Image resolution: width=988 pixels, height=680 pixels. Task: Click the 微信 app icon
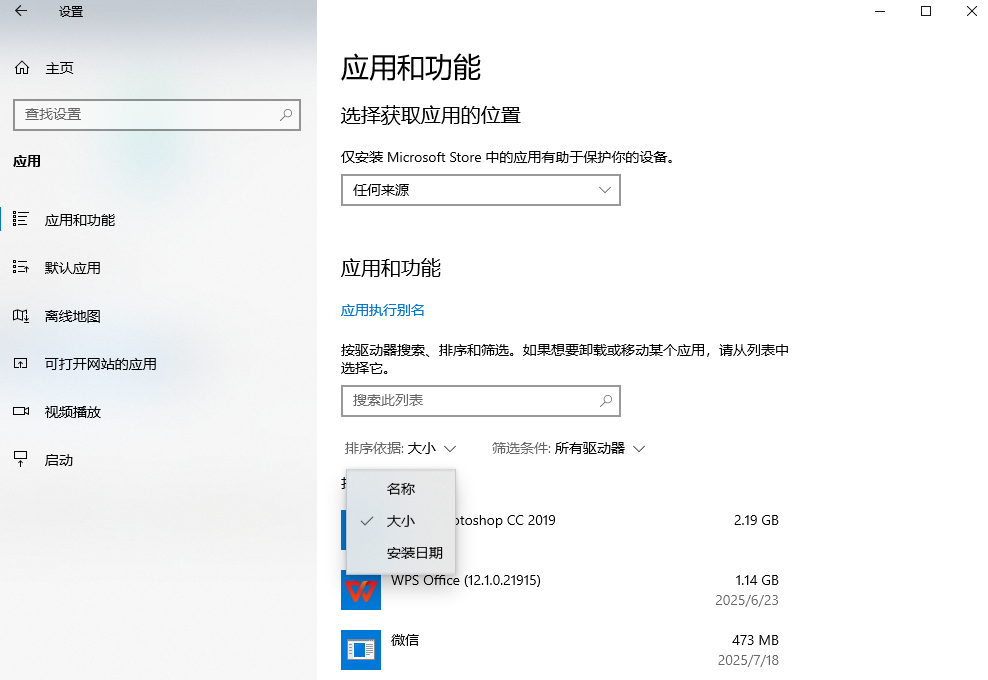[x=360, y=650]
